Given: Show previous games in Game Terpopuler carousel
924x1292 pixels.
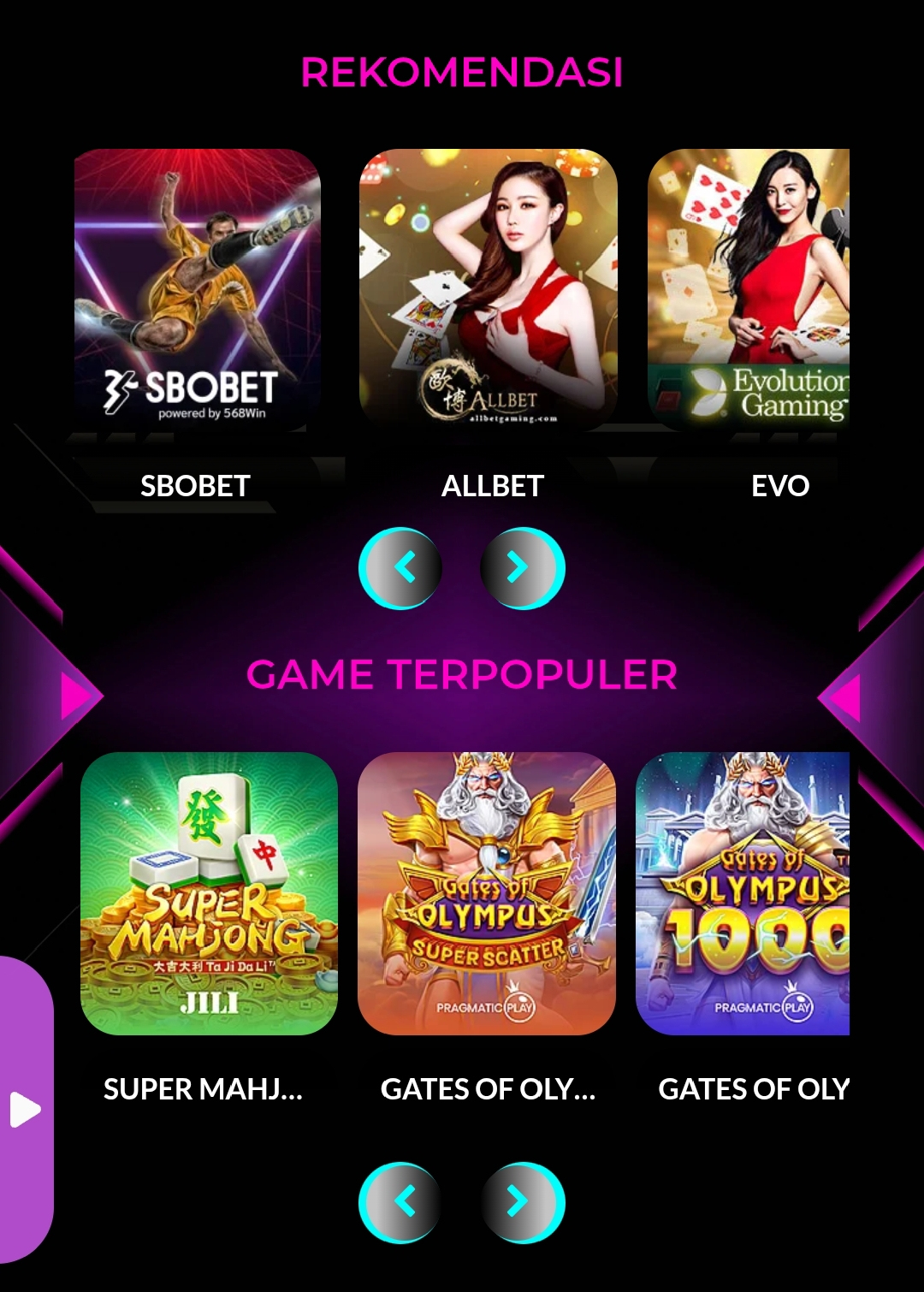Looking at the screenshot, I should 400,1202.
